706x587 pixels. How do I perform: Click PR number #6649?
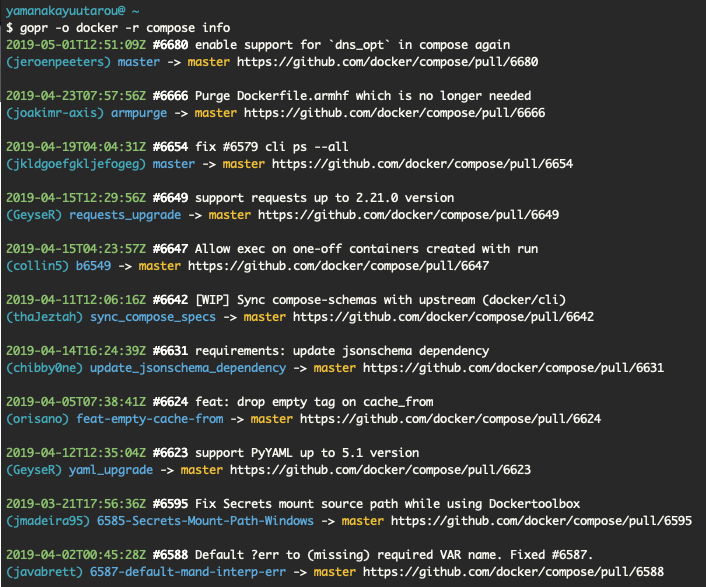[x=170, y=198]
